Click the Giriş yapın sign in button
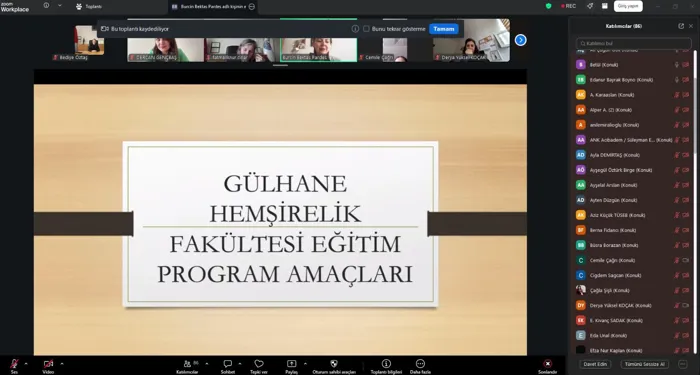The image size is (700, 375). click(x=628, y=6)
